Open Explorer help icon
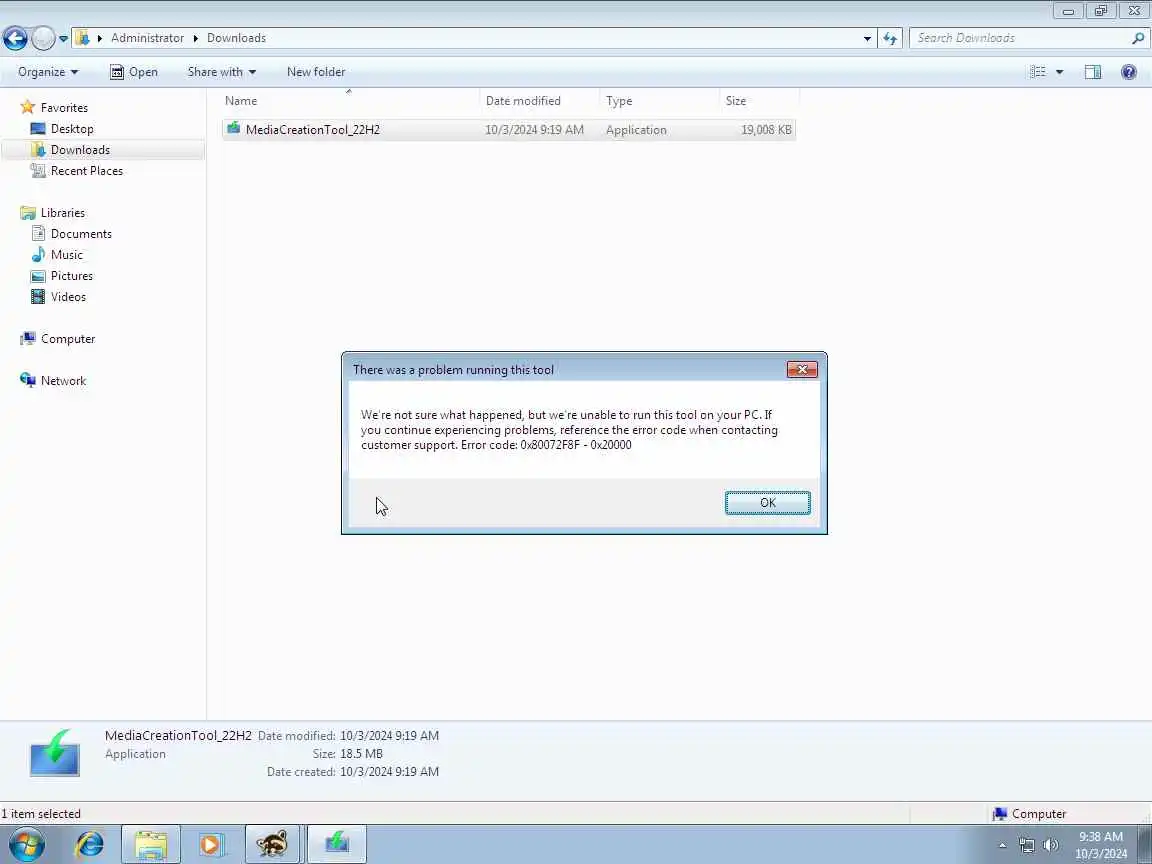 pyautogui.click(x=1128, y=72)
